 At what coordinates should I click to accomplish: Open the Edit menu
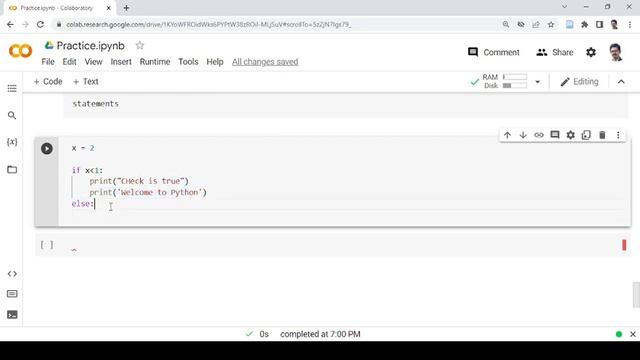pyautogui.click(x=69, y=62)
